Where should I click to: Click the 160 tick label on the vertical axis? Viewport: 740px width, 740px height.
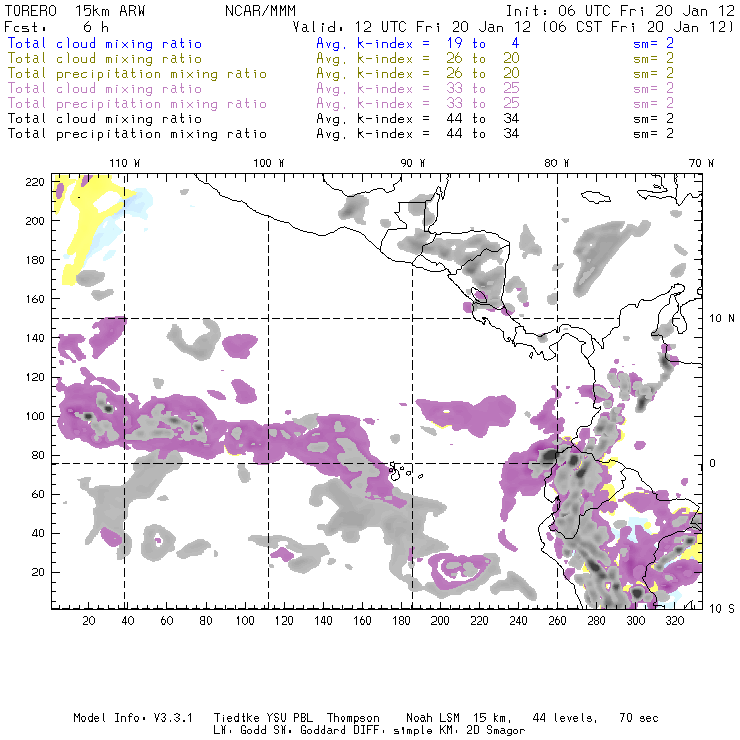(35, 299)
